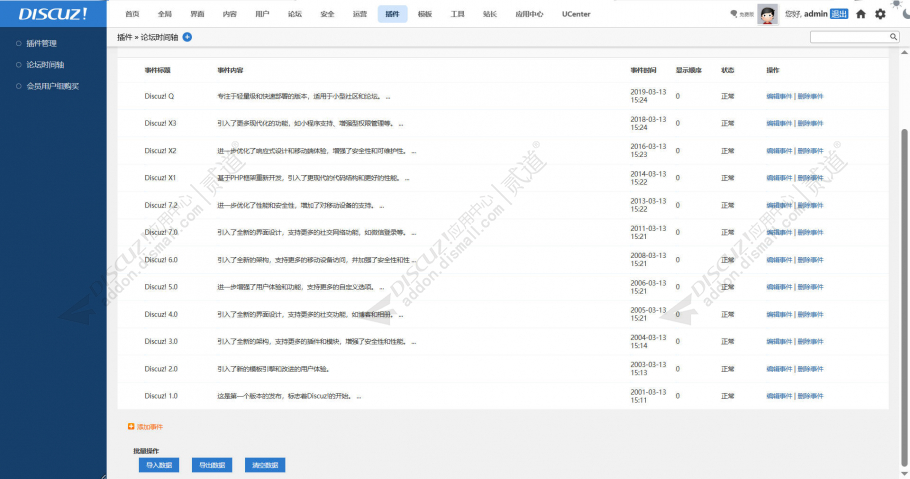Screen dimensions: 910x479
Task: Open the 应用中心 menu
Action: tap(529, 14)
